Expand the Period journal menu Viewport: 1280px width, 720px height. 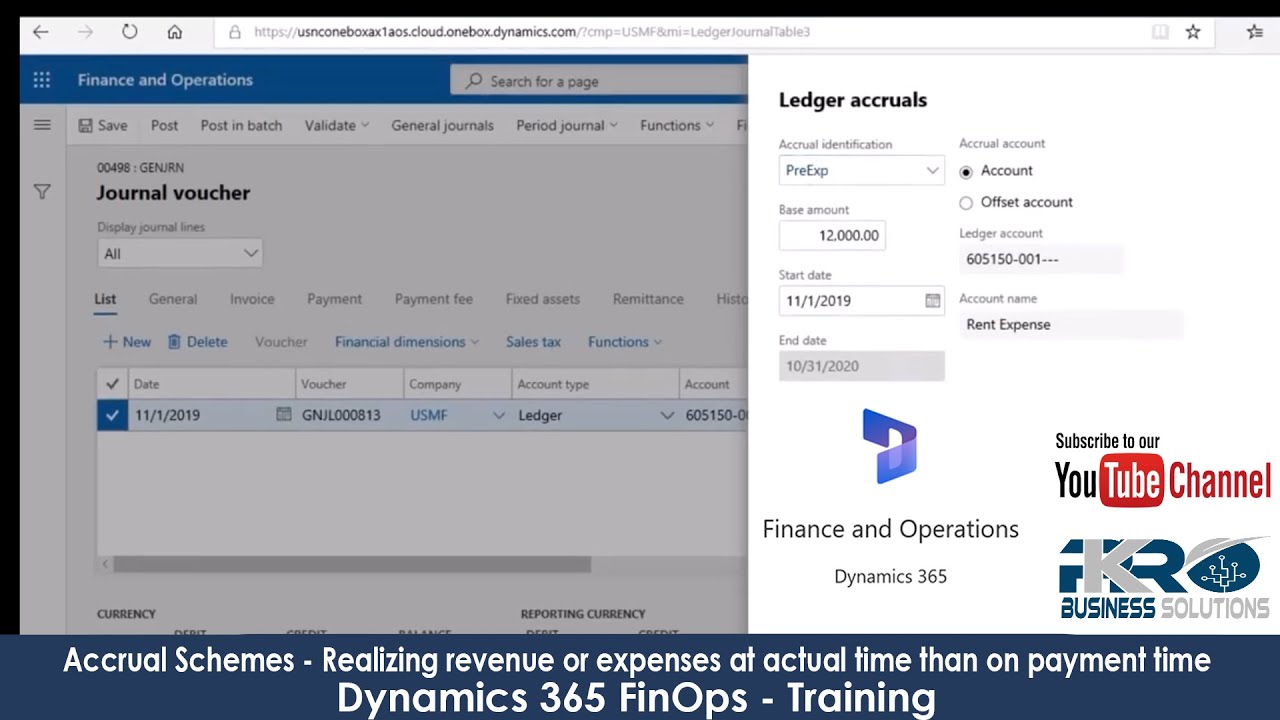pos(567,125)
